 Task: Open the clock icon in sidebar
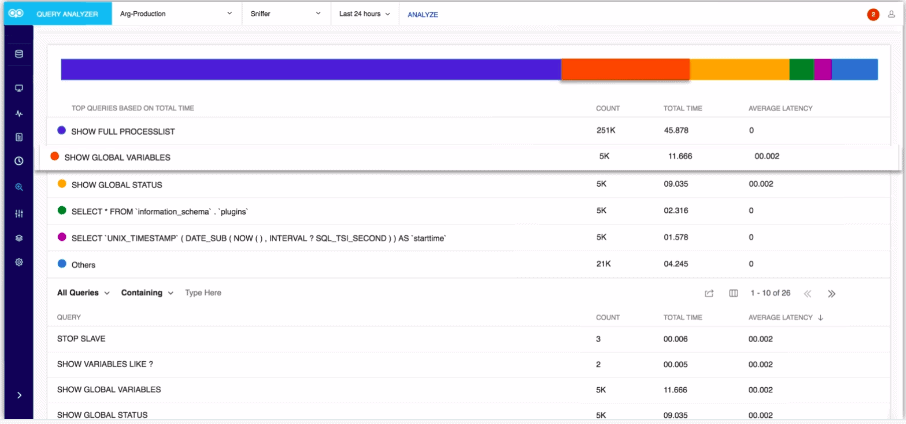point(19,161)
